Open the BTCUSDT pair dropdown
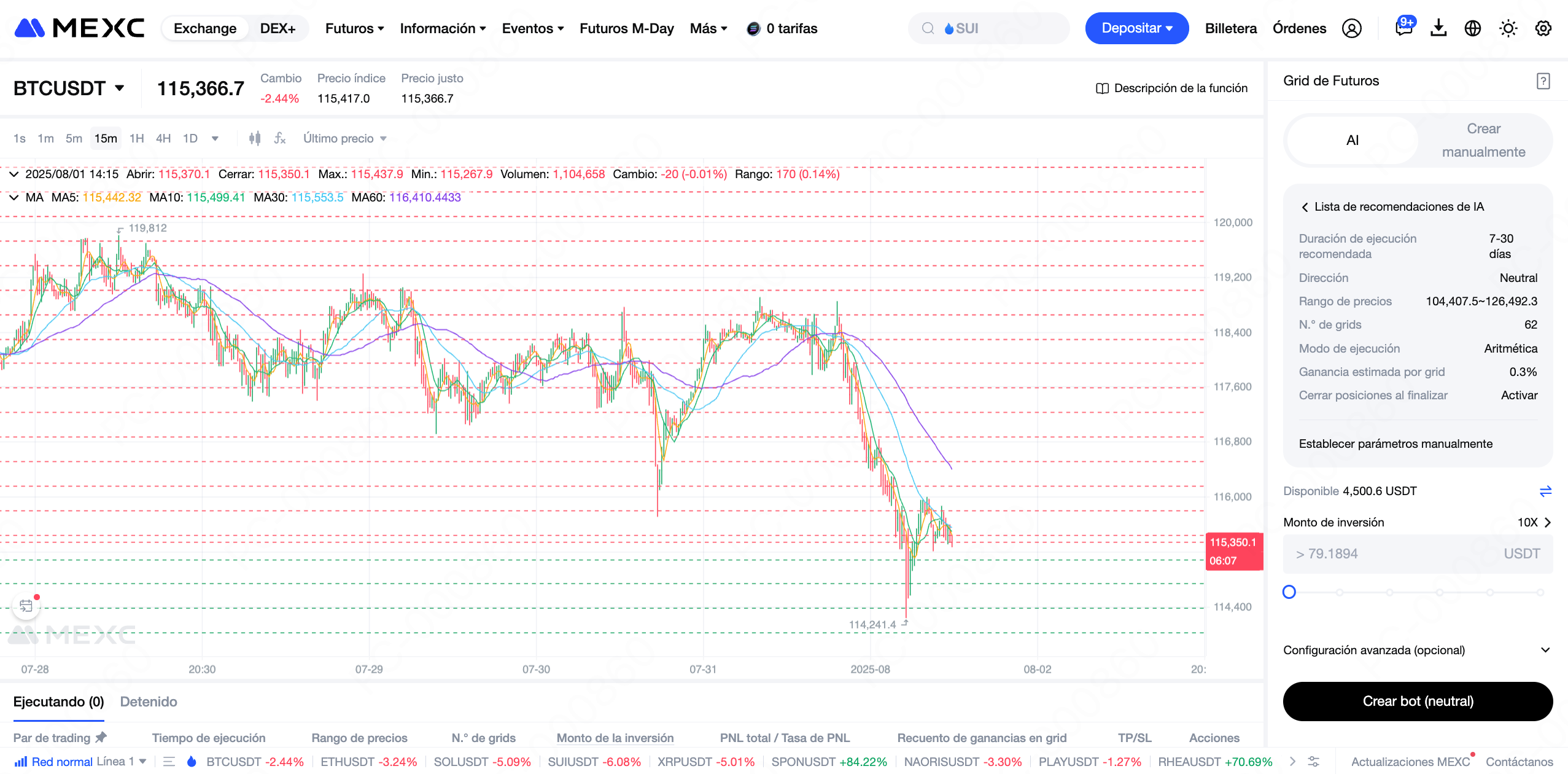Viewport: 1568px width, 774px height. 69,88
